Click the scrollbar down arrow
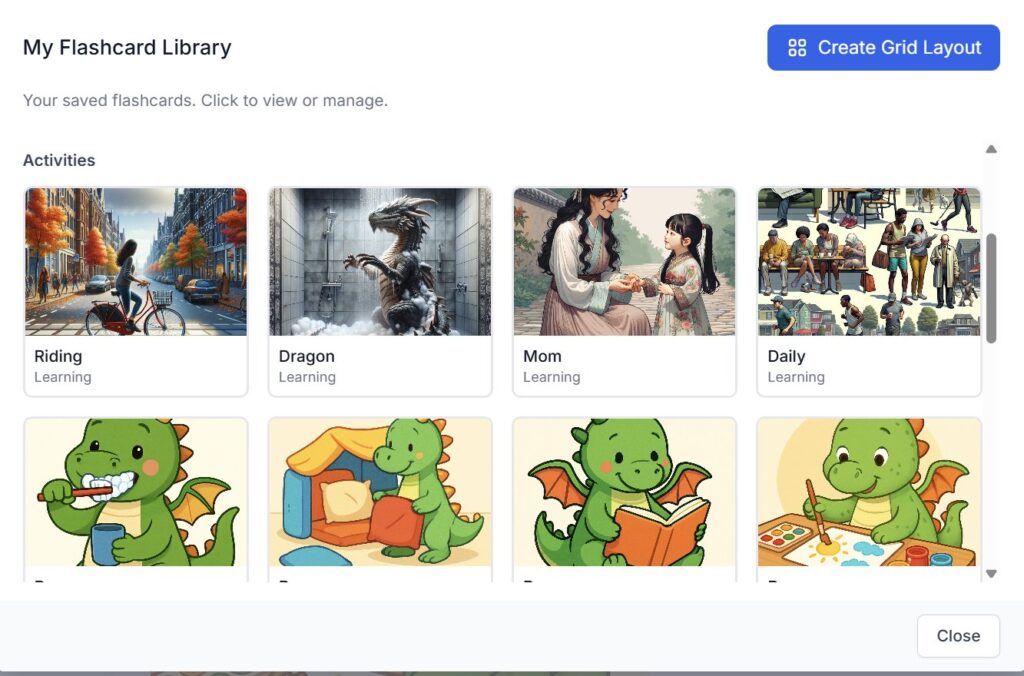 (x=990, y=573)
